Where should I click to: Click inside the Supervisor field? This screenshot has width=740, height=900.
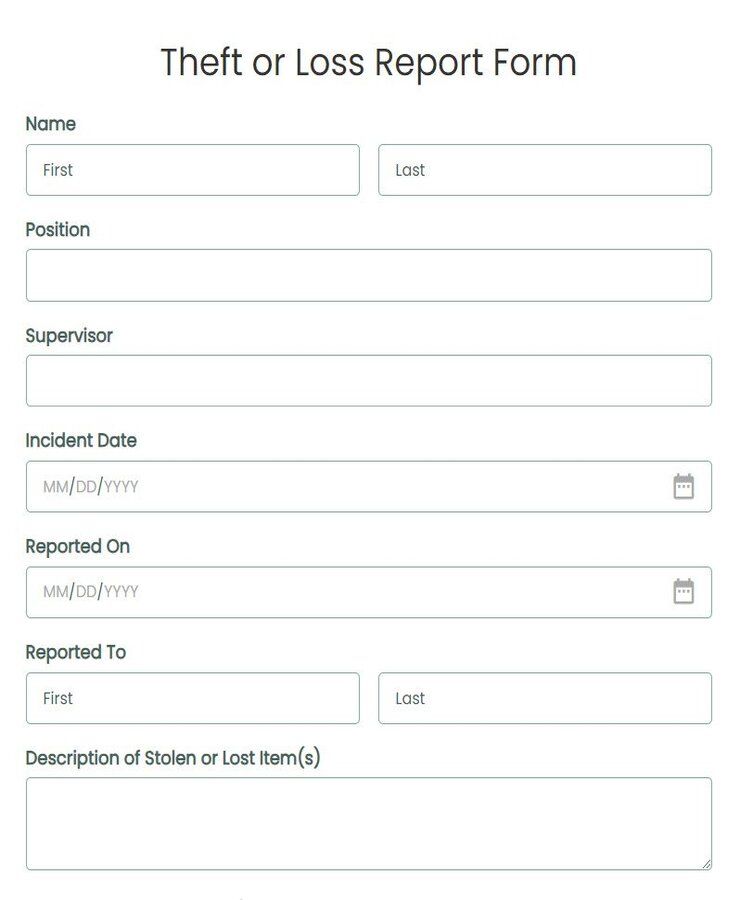[368, 381]
